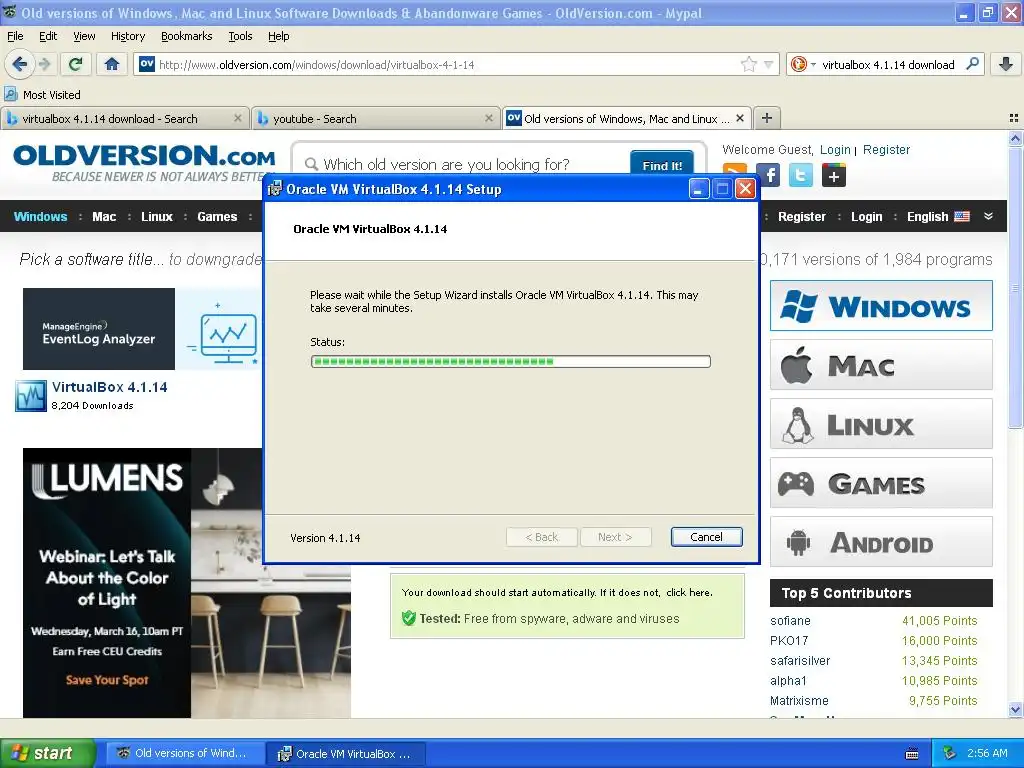Open the downloads arrow icon

pos(1006,64)
